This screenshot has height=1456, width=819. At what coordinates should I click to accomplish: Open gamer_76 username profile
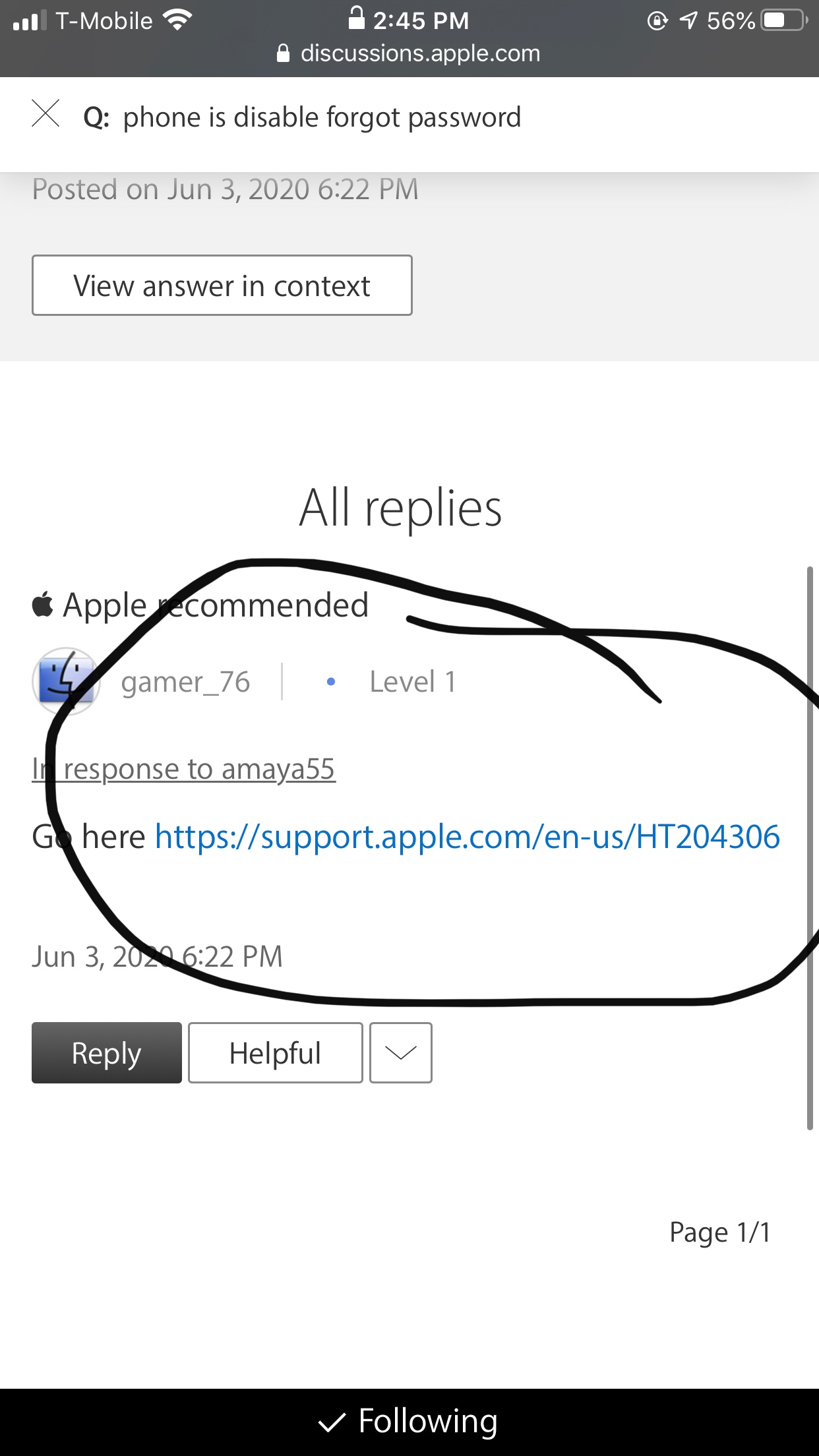185,682
